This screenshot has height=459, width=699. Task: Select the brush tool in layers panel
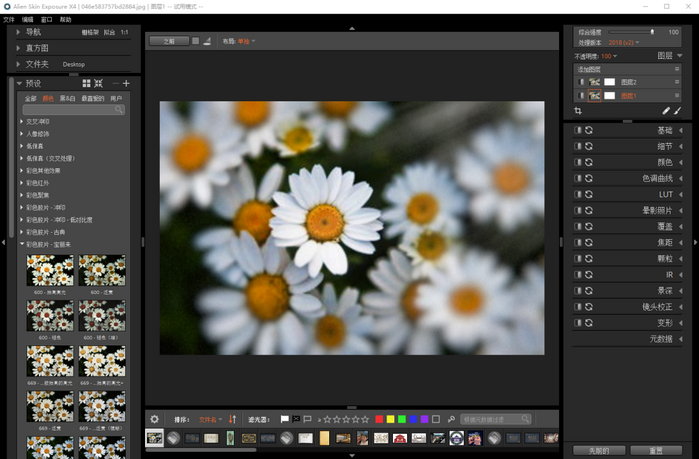pyautogui.click(x=677, y=111)
